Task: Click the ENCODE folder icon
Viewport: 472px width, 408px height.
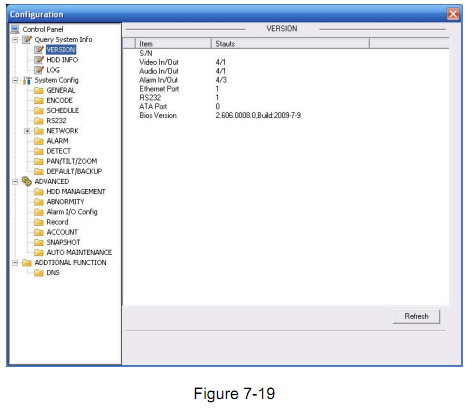Action: tap(39, 100)
